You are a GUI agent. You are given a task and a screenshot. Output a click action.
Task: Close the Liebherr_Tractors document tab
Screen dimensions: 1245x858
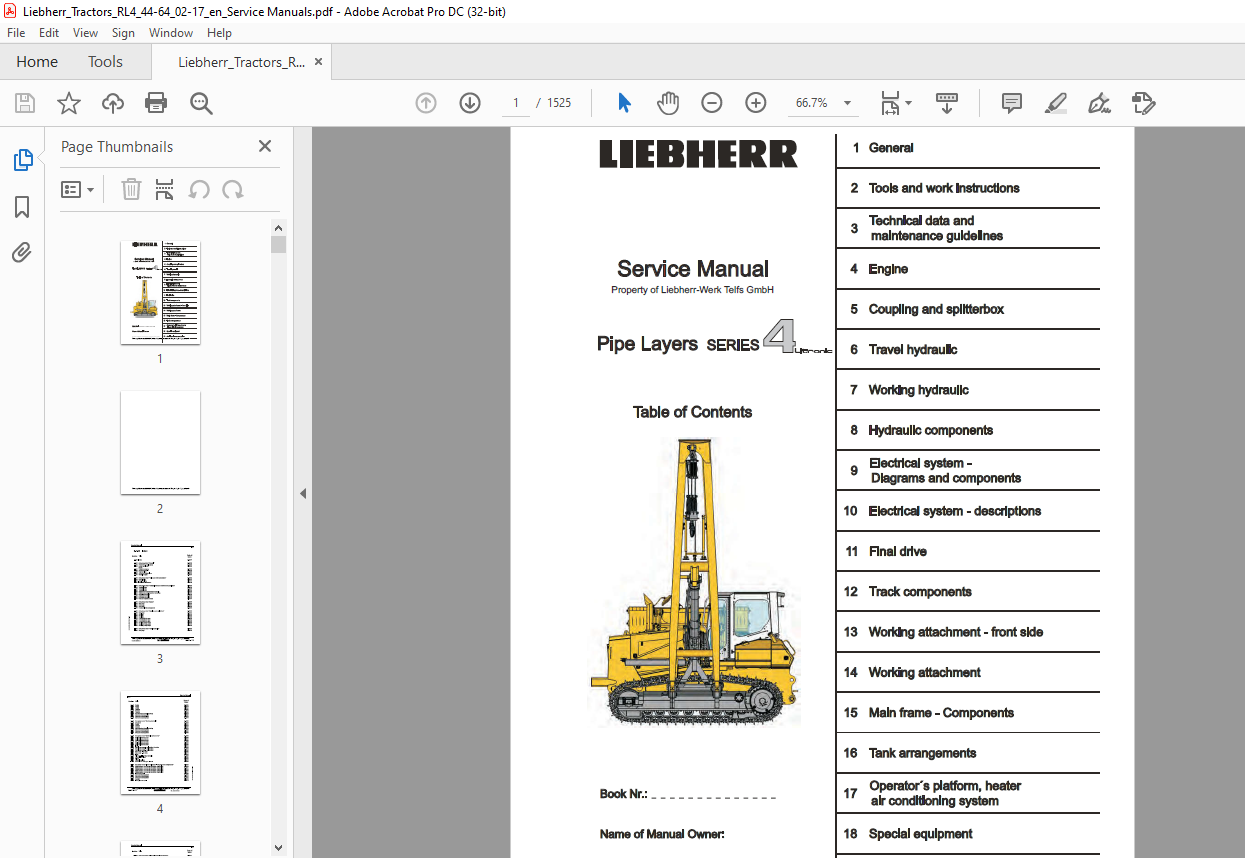(x=319, y=62)
